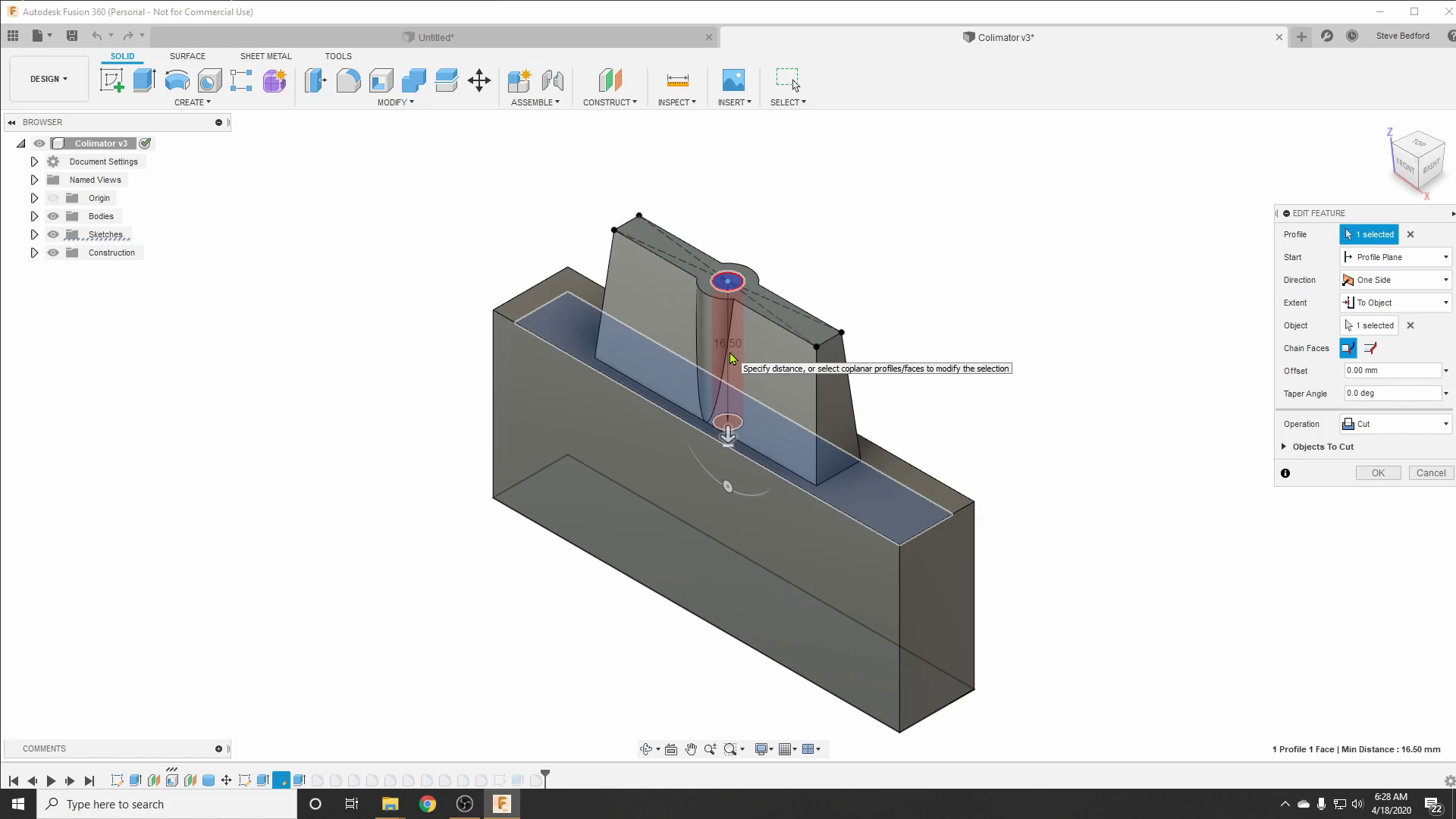The image size is (1456, 819).
Task: Choose the Offset Plane construct icon
Action: [x=610, y=80]
